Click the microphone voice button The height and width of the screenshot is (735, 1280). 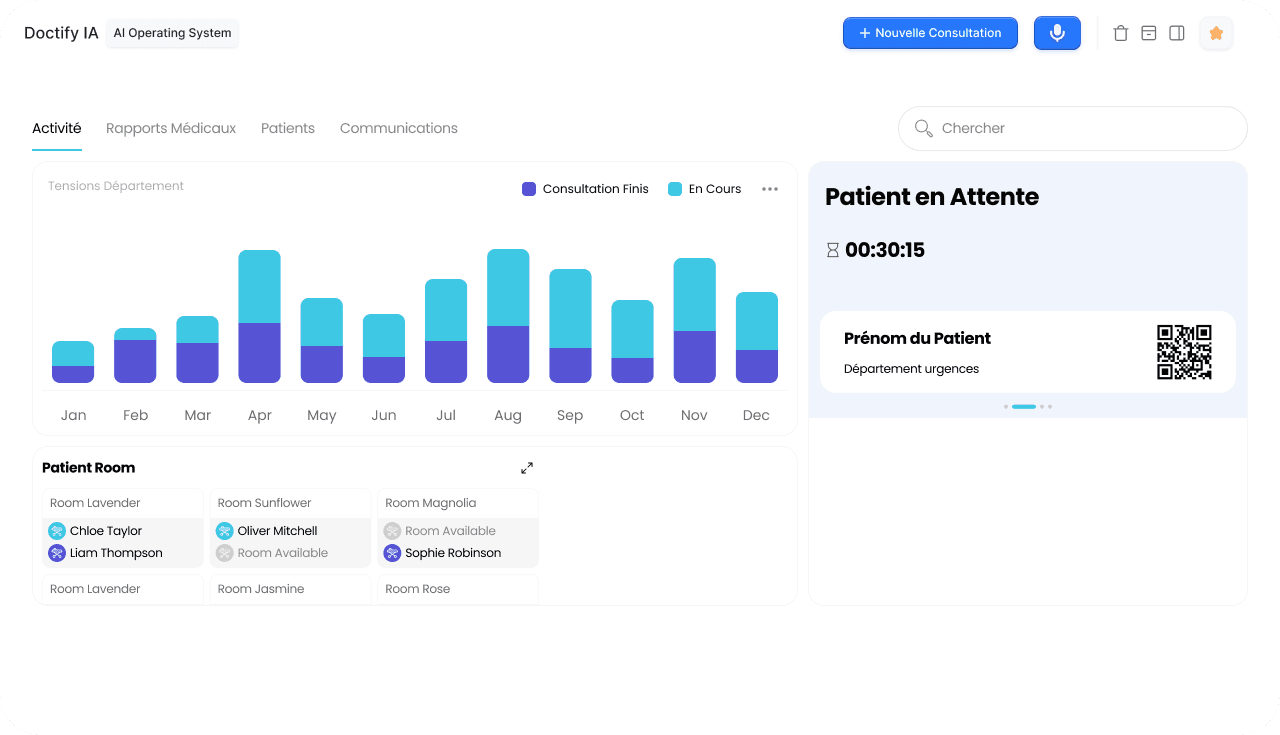coord(1057,33)
